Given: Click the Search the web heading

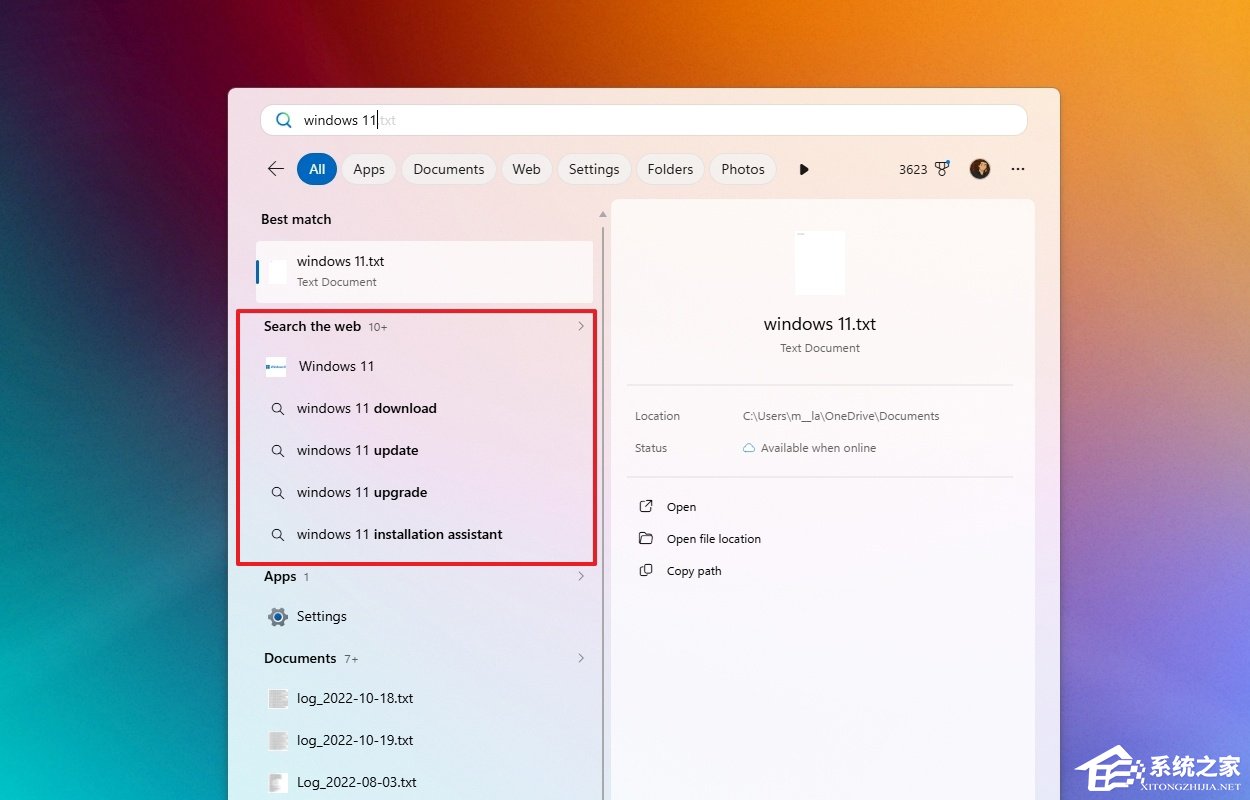Looking at the screenshot, I should click(x=312, y=326).
